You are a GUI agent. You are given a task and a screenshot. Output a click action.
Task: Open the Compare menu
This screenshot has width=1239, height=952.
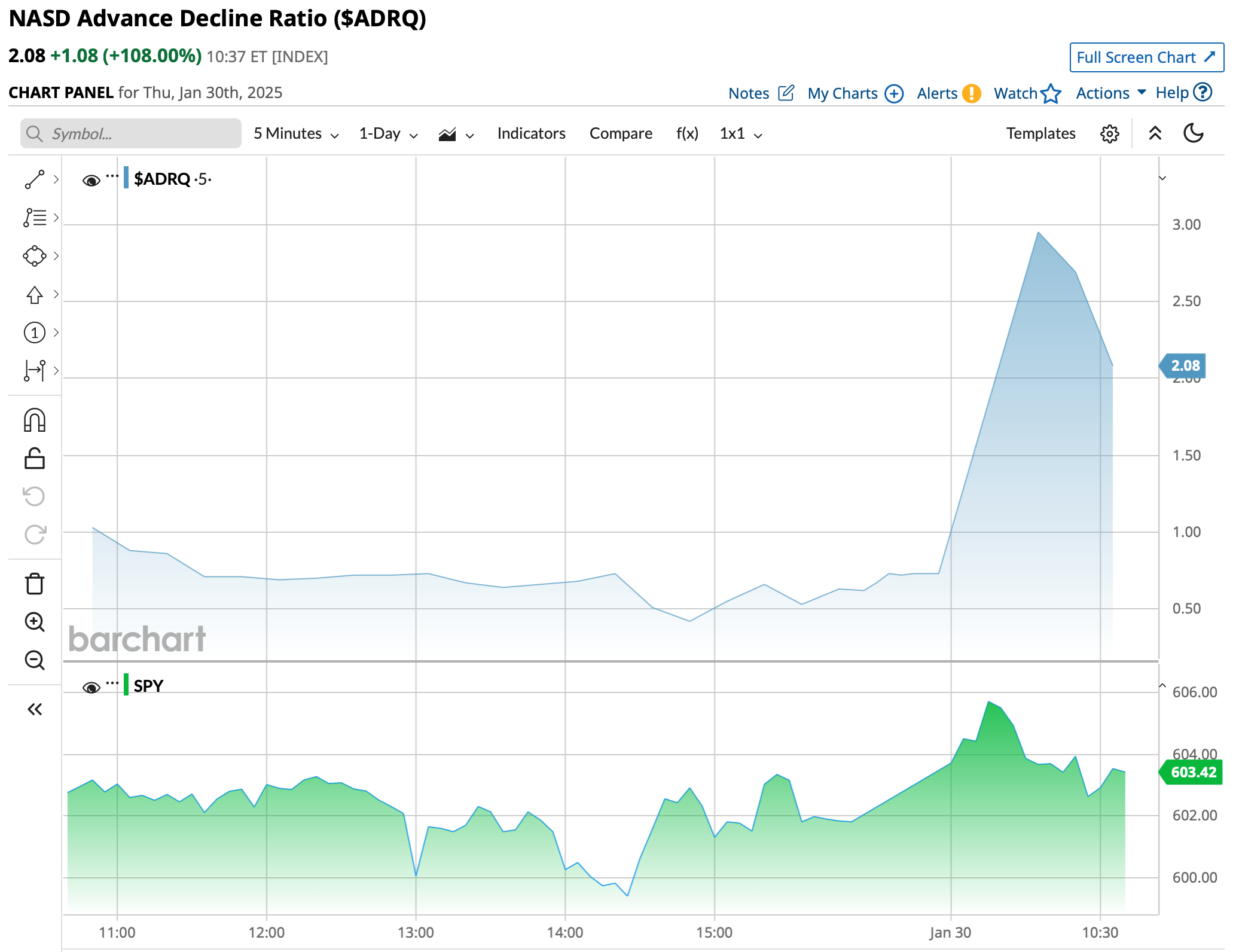pyautogui.click(x=620, y=133)
